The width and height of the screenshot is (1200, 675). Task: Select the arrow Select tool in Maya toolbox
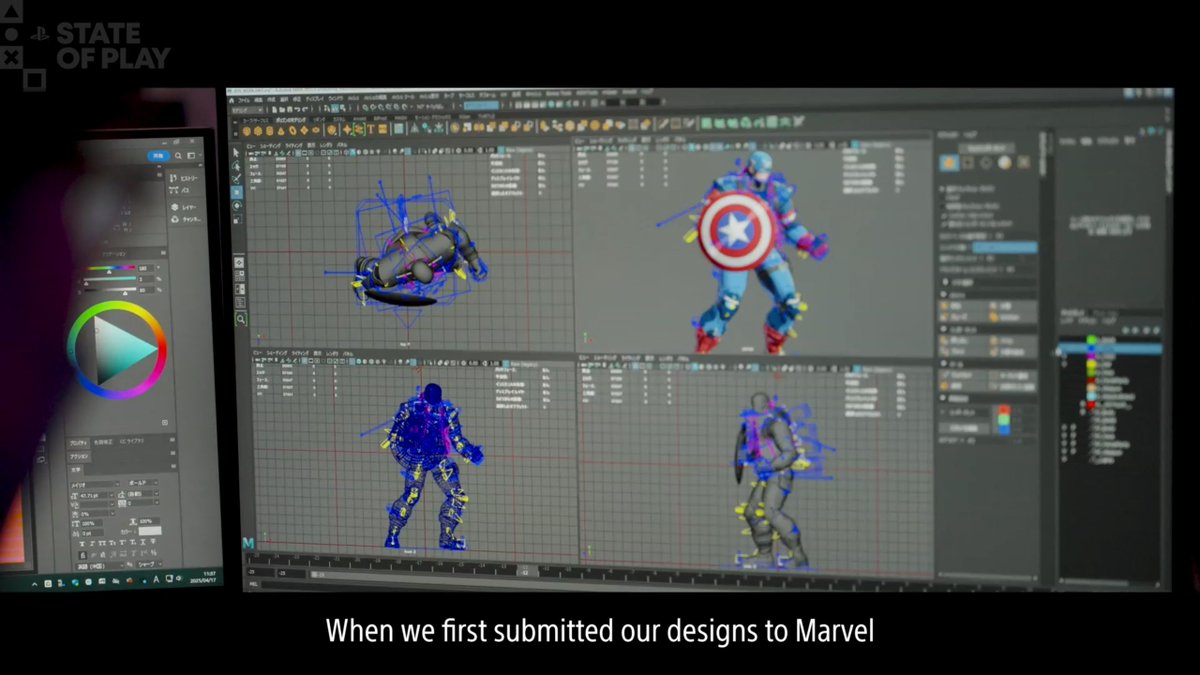pos(237,152)
